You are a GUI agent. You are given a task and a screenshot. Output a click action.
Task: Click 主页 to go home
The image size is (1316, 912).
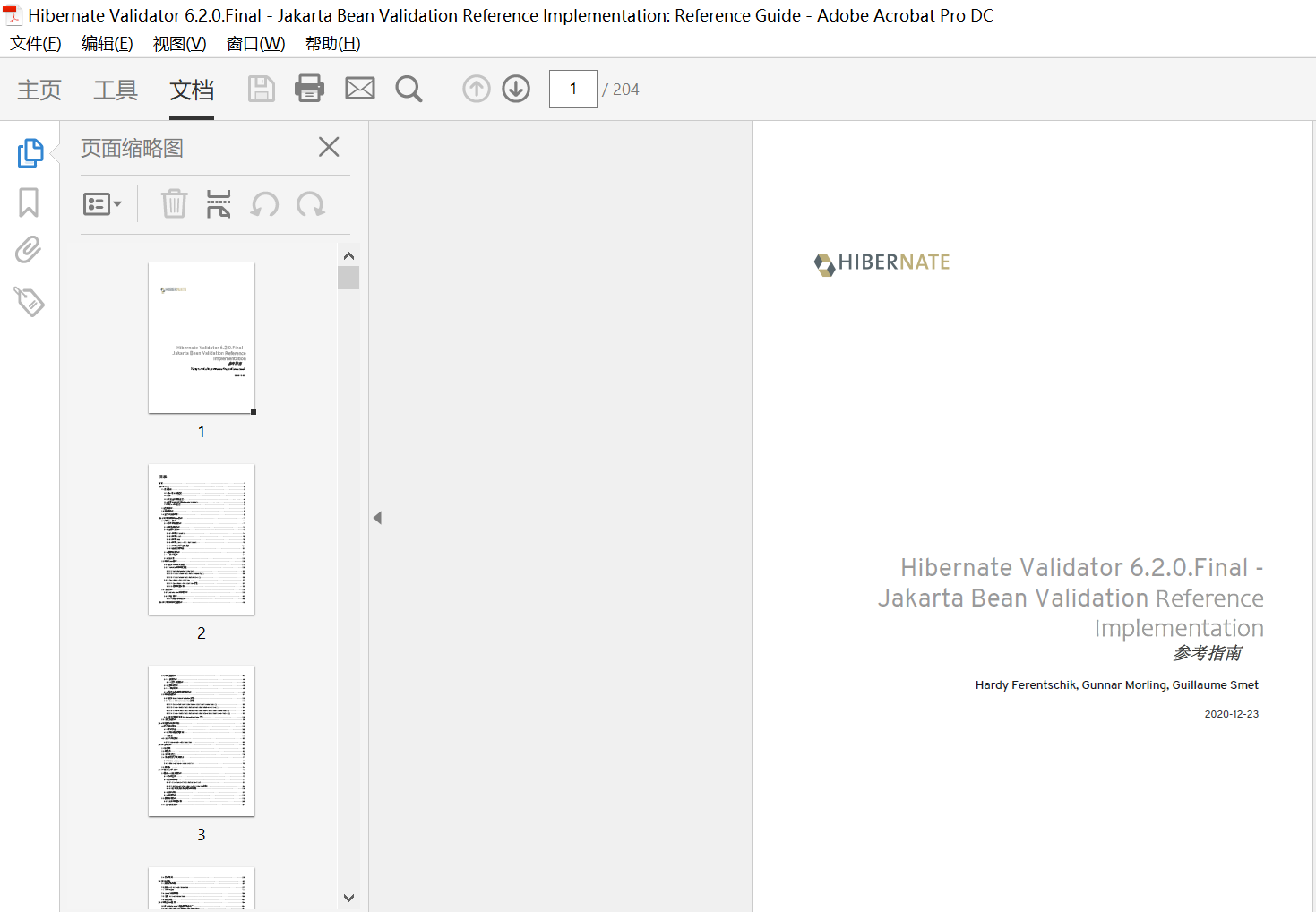click(x=39, y=89)
